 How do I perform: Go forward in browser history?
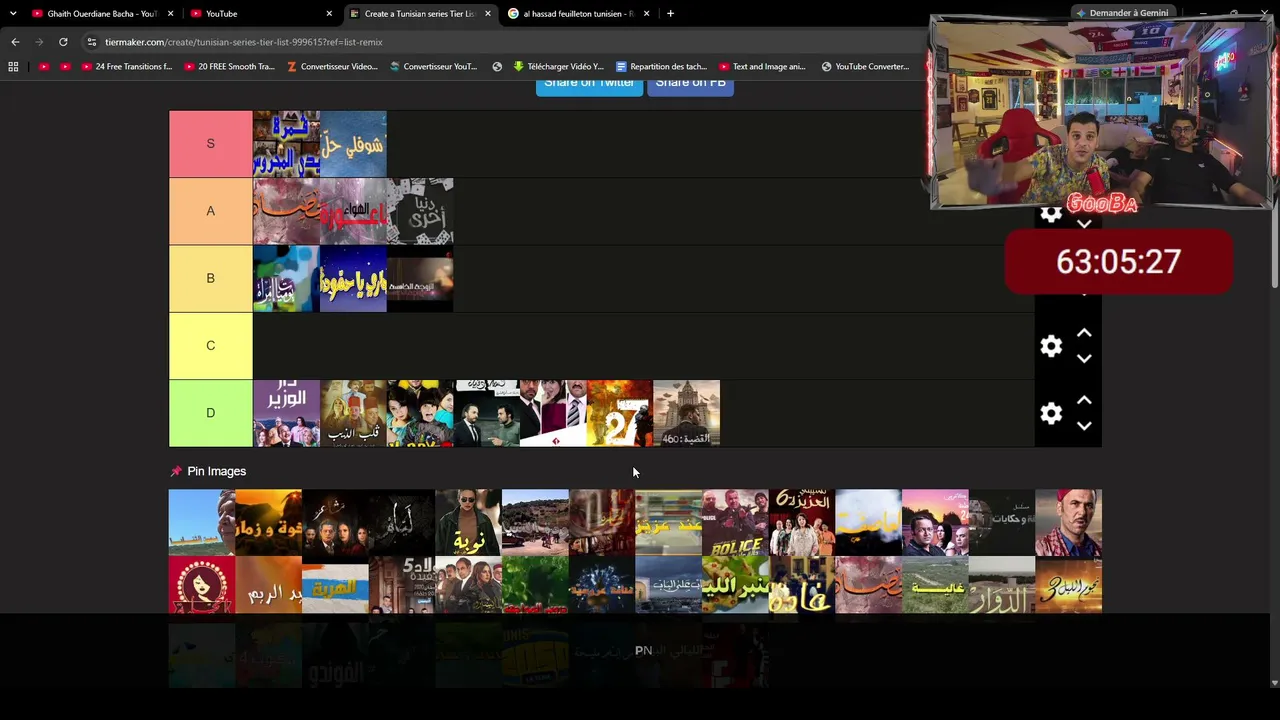coord(39,42)
